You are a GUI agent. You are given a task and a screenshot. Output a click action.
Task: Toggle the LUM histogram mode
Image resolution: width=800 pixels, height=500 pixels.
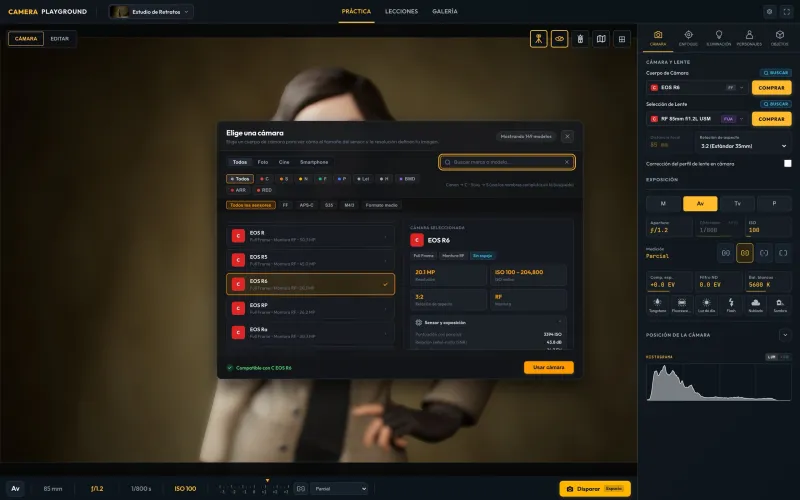click(x=771, y=357)
